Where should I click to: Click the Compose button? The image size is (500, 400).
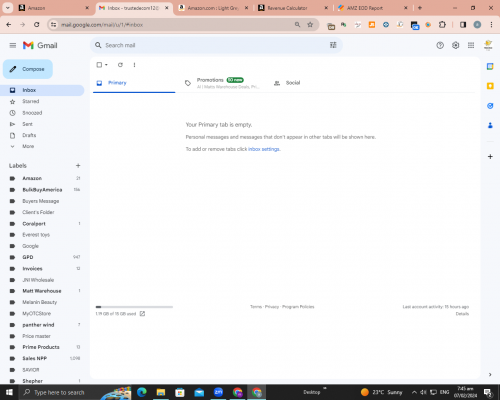28,69
